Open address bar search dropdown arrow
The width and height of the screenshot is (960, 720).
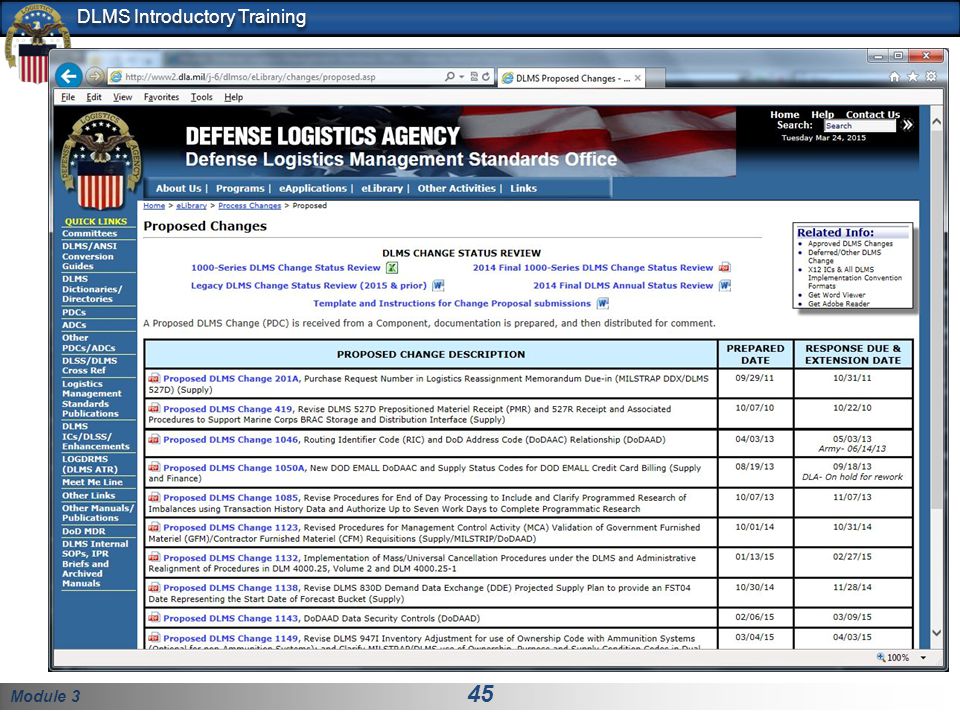pyautogui.click(x=461, y=77)
